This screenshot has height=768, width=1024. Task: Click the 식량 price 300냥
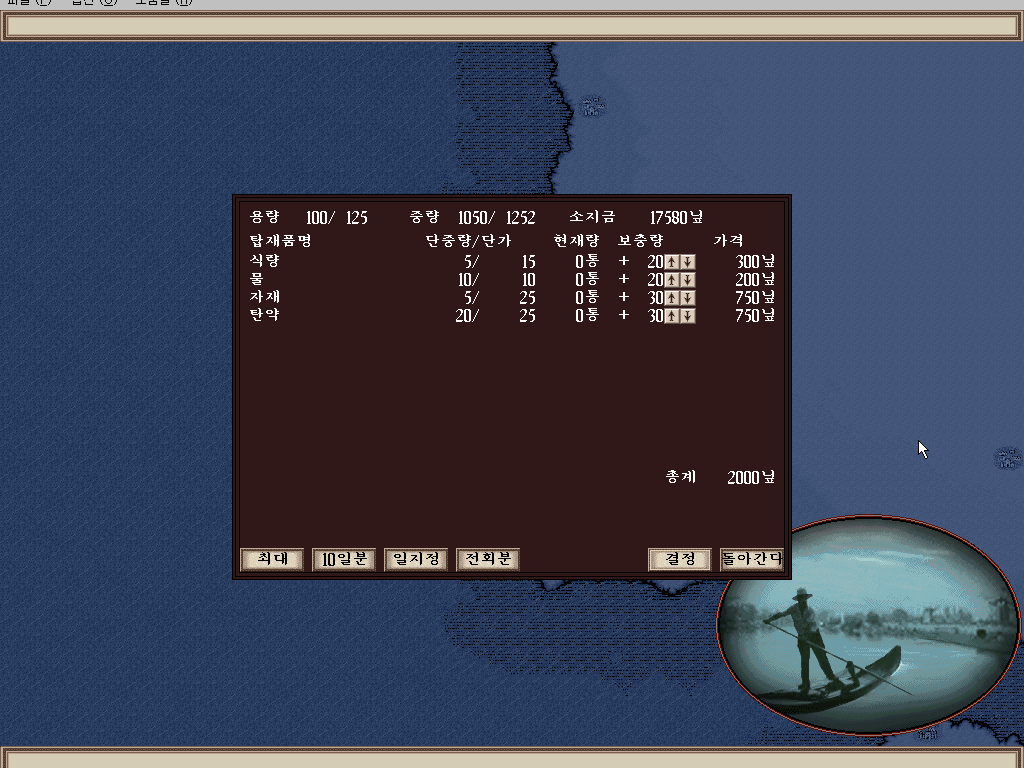756,262
